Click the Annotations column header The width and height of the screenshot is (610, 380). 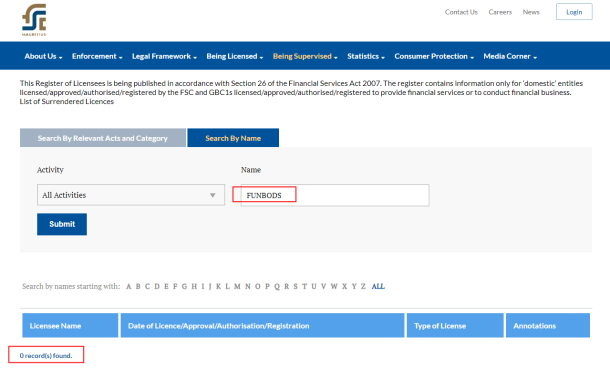[548, 326]
